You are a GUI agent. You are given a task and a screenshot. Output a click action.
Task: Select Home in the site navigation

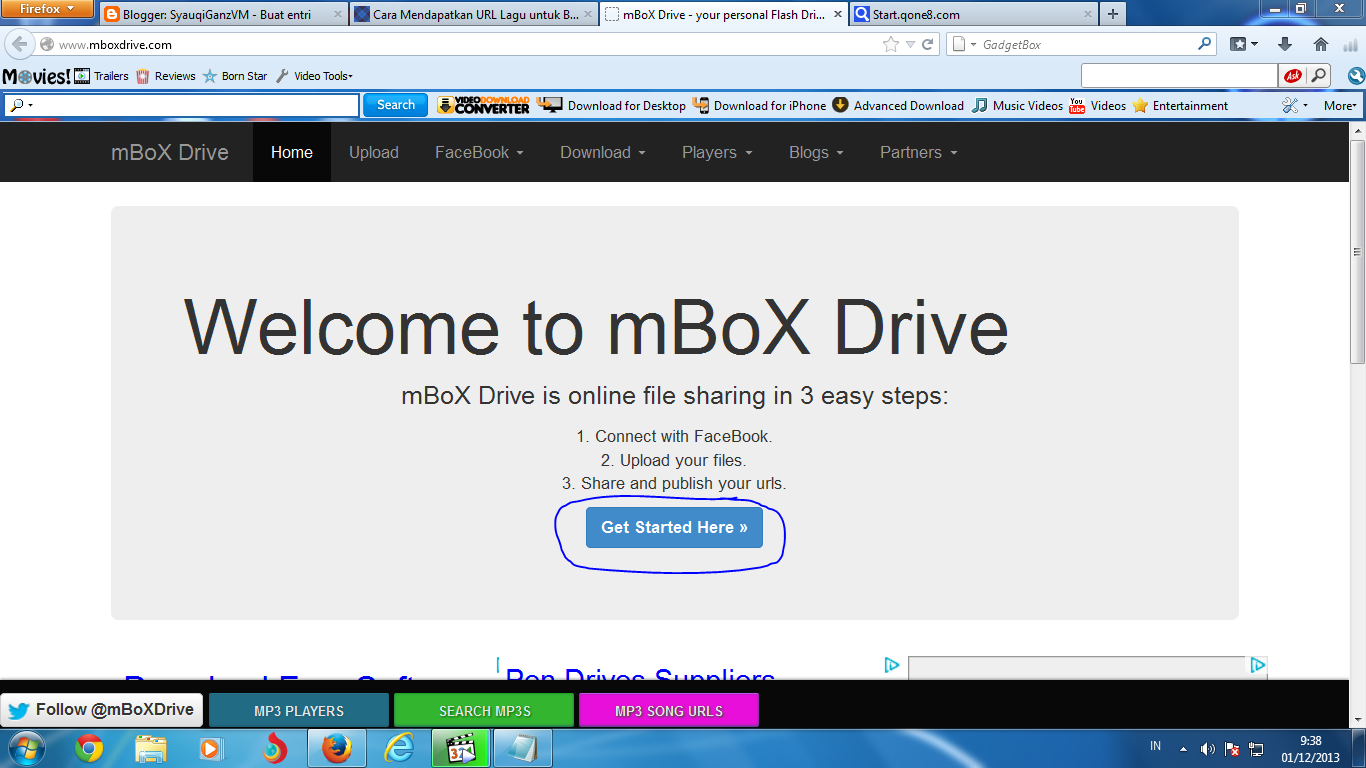coord(292,152)
